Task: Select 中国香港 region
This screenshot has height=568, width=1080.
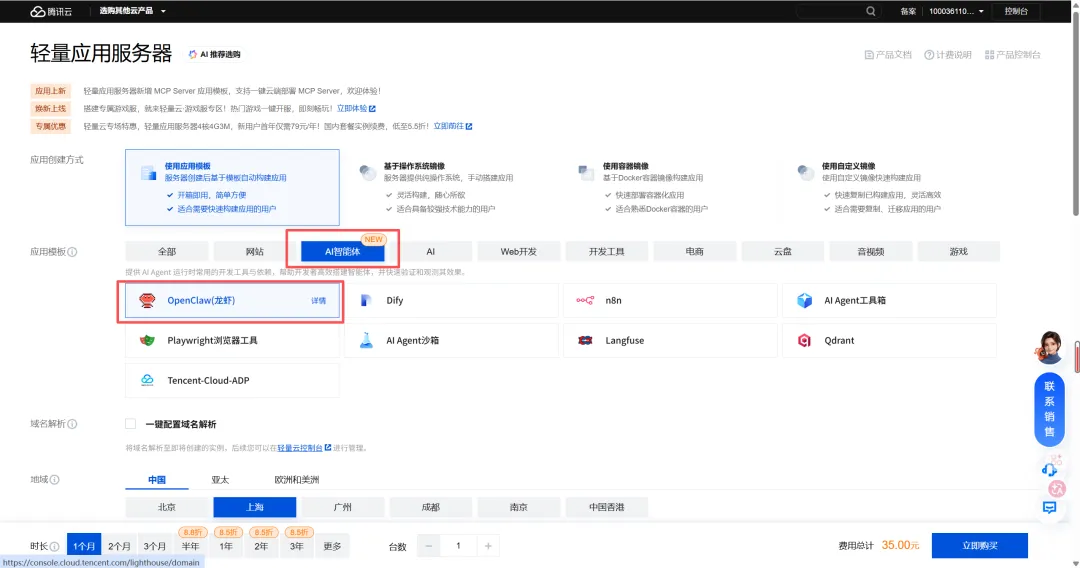Action: [x=607, y=507]
